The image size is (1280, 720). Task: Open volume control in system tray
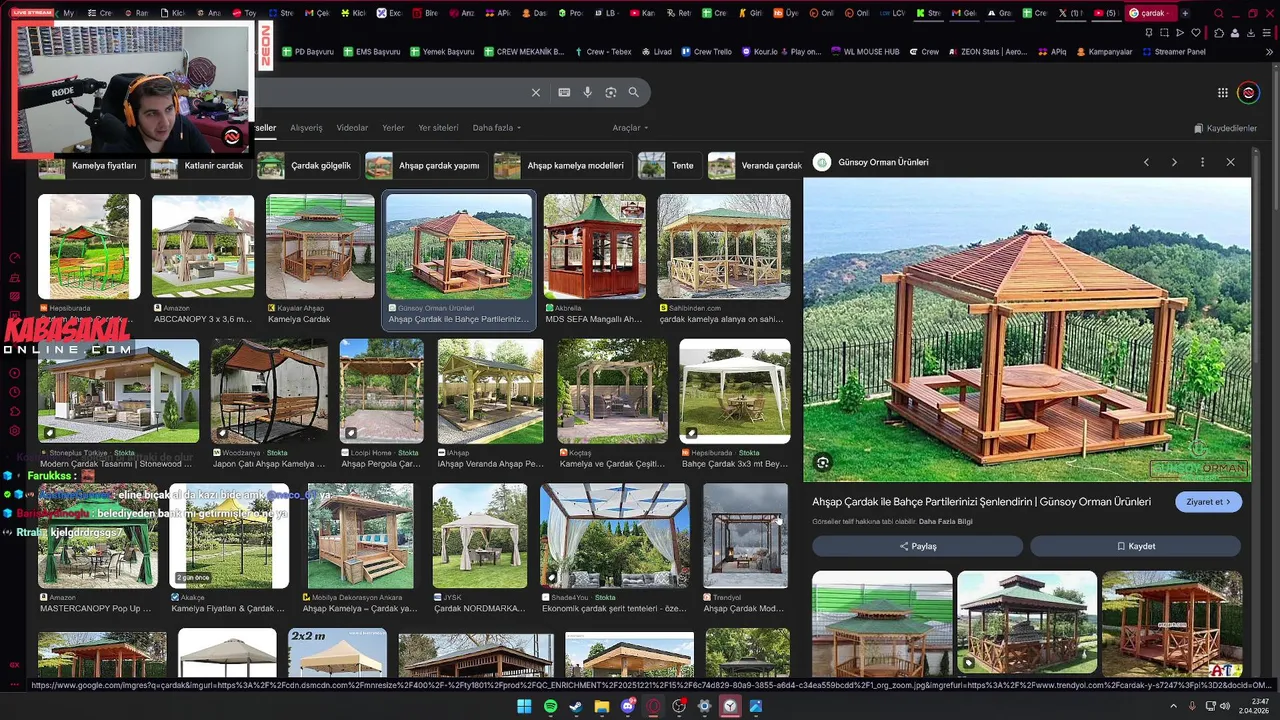1226,706
